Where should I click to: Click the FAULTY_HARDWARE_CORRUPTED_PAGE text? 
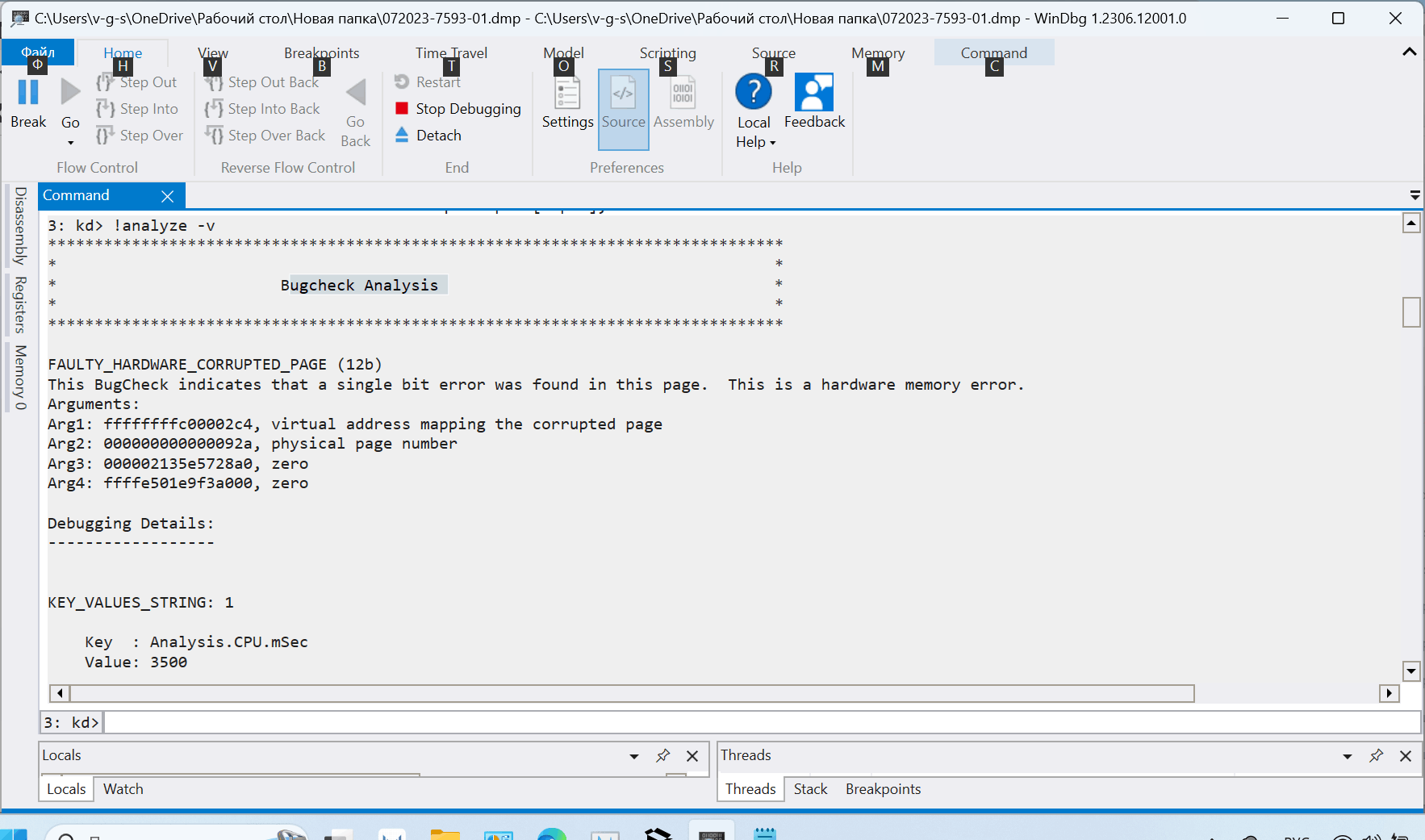pos(187,365)
